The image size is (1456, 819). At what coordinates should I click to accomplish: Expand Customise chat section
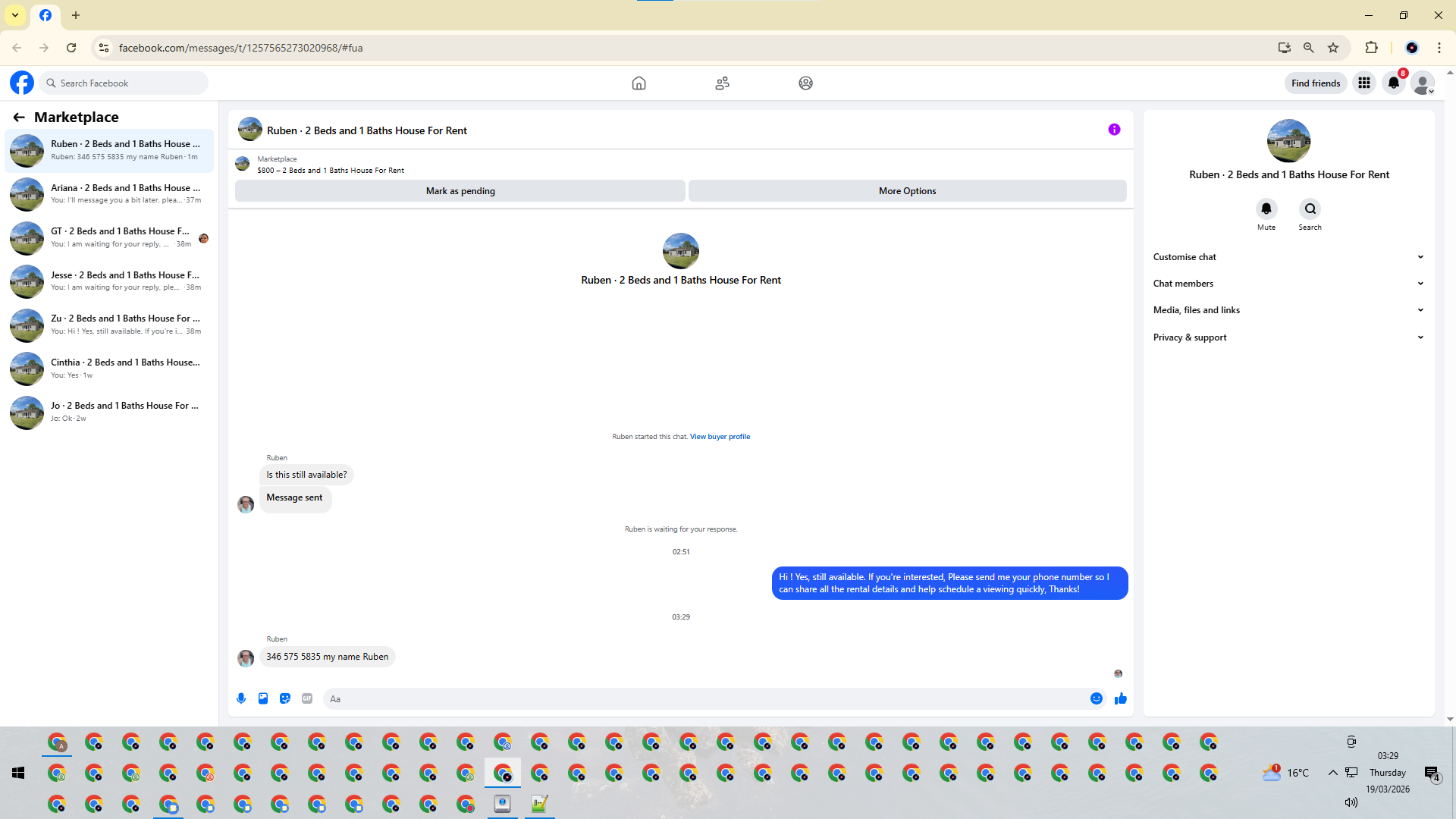point(1288,257)
